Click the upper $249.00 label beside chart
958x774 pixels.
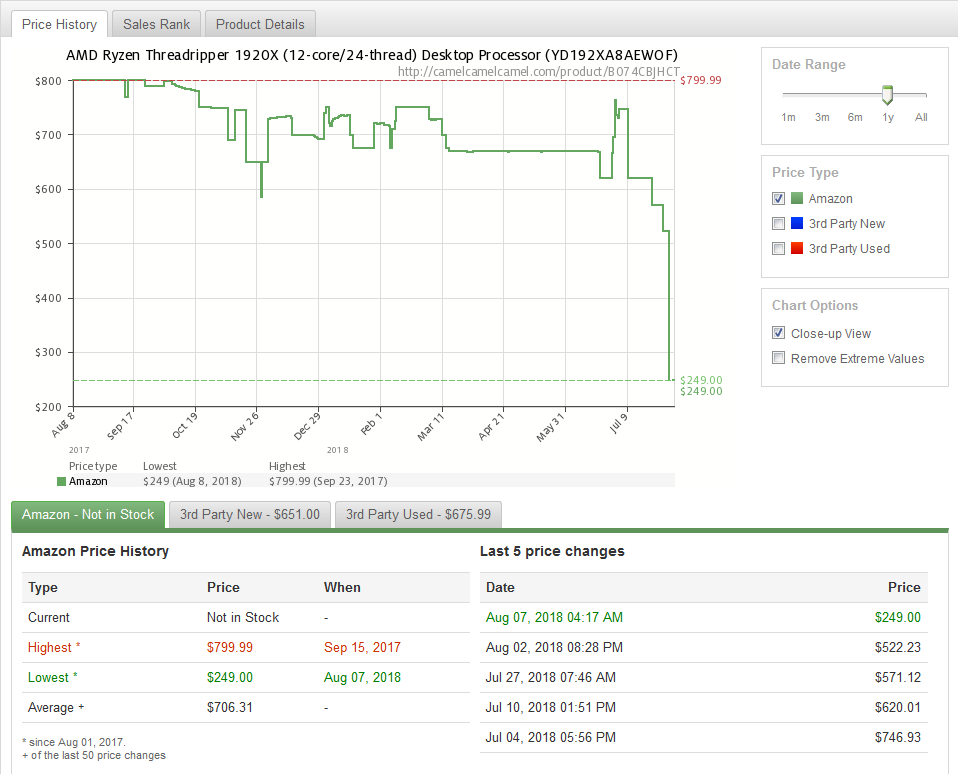pyautogui.click(x=701, y=380)
